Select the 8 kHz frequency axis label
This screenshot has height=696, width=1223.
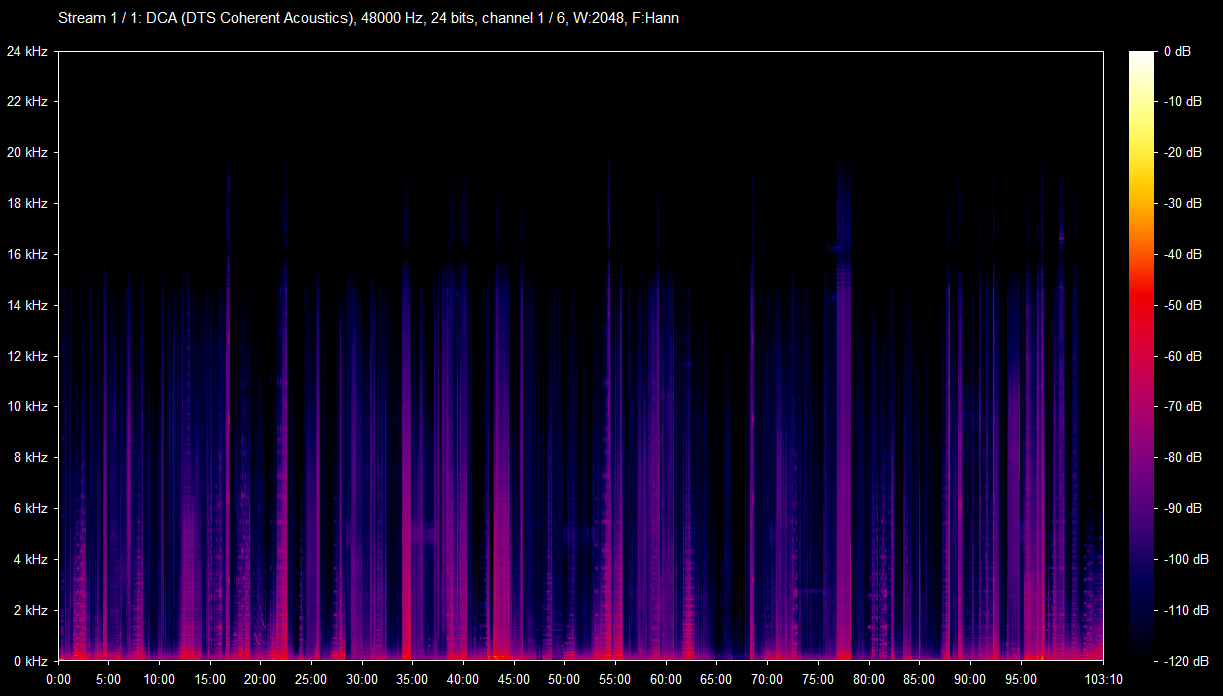[30, 458]
